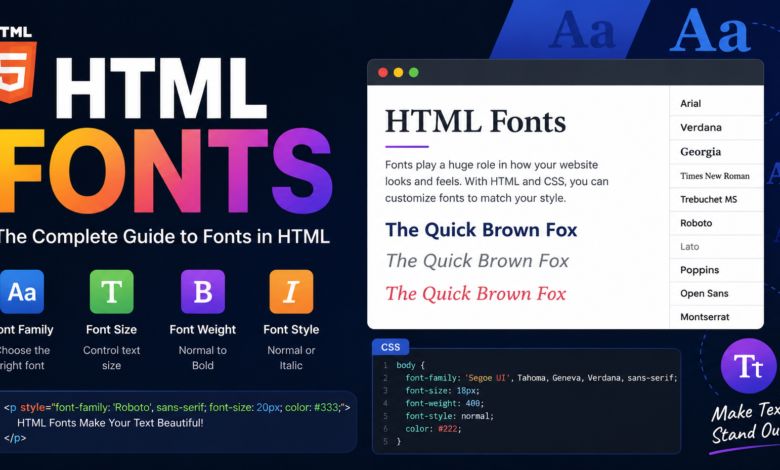Select Georgia in the font list
780x470 pixels.
click(716, 152)
